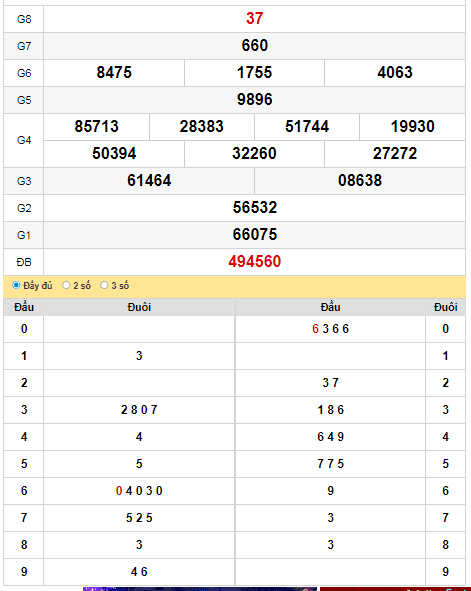The height and width of the screenshot is (591, 471).
Task: Click G4 number 85713
Action: 96,126
